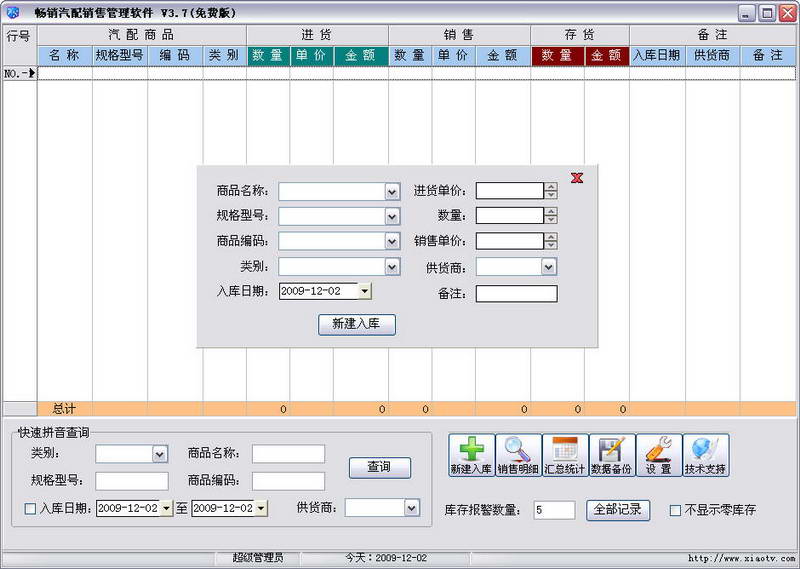800x569 pixels.
Task: Expand the 规格型号 dropdown in dialog
Action: (x=392, y=216)
